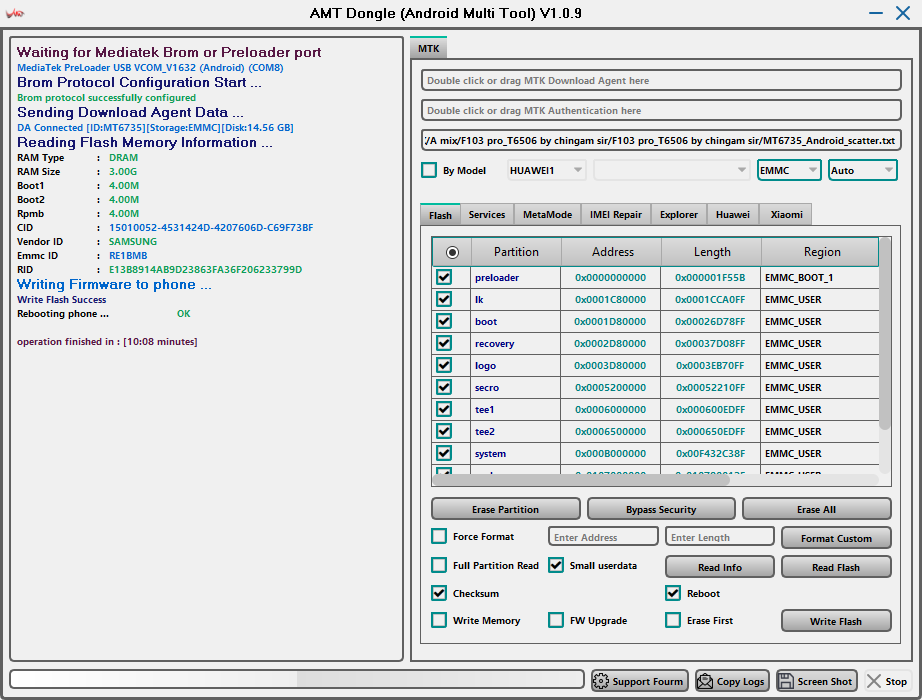Screen dimensions: 922x700
Task: Disable the Checksum checkbox
Action: click(439, 593)
